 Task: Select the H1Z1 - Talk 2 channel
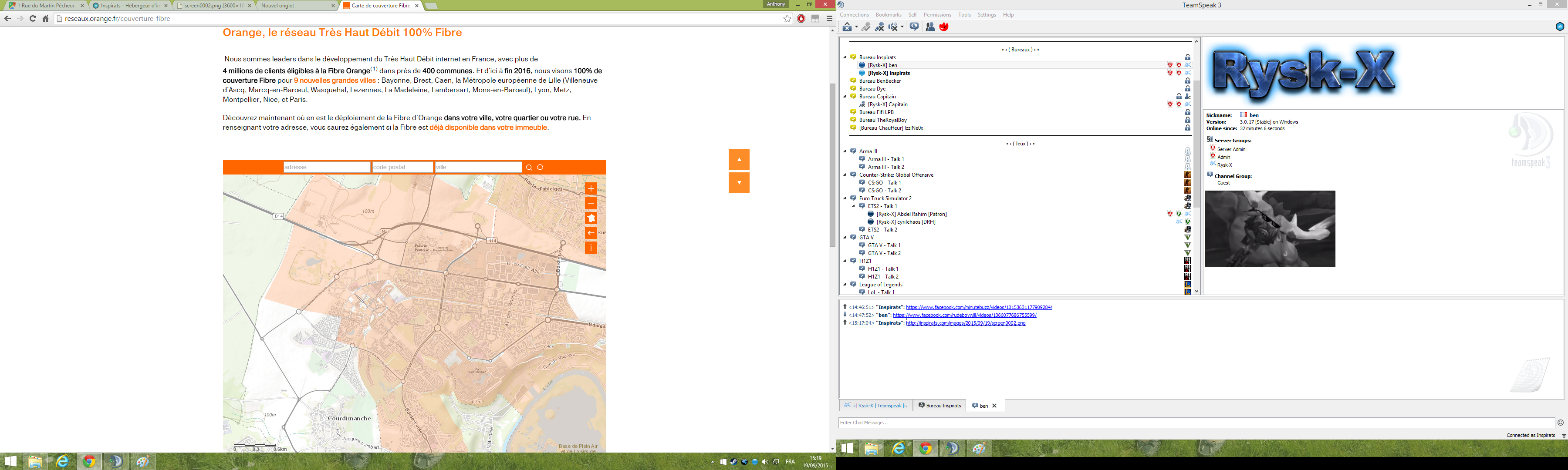point(883,277)
